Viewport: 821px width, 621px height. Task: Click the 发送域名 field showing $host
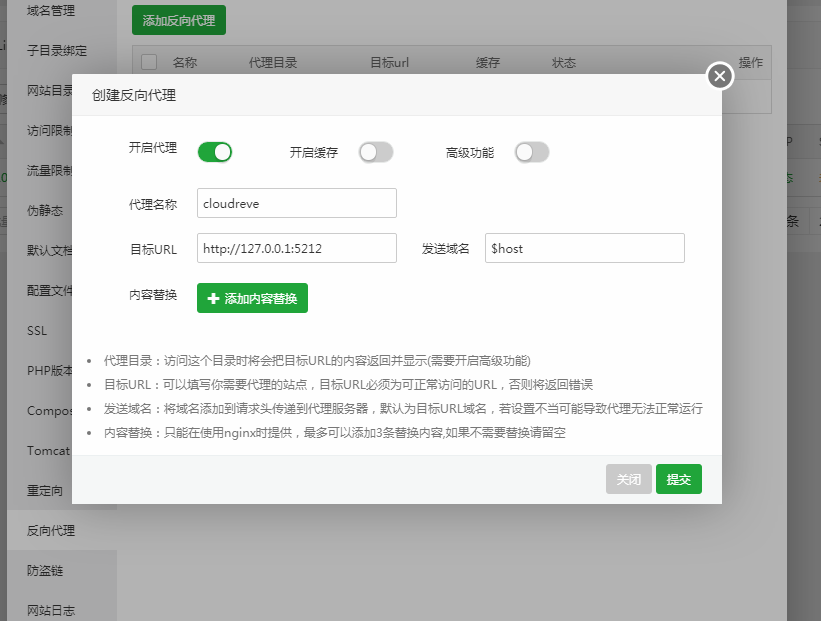click(584, 248)
